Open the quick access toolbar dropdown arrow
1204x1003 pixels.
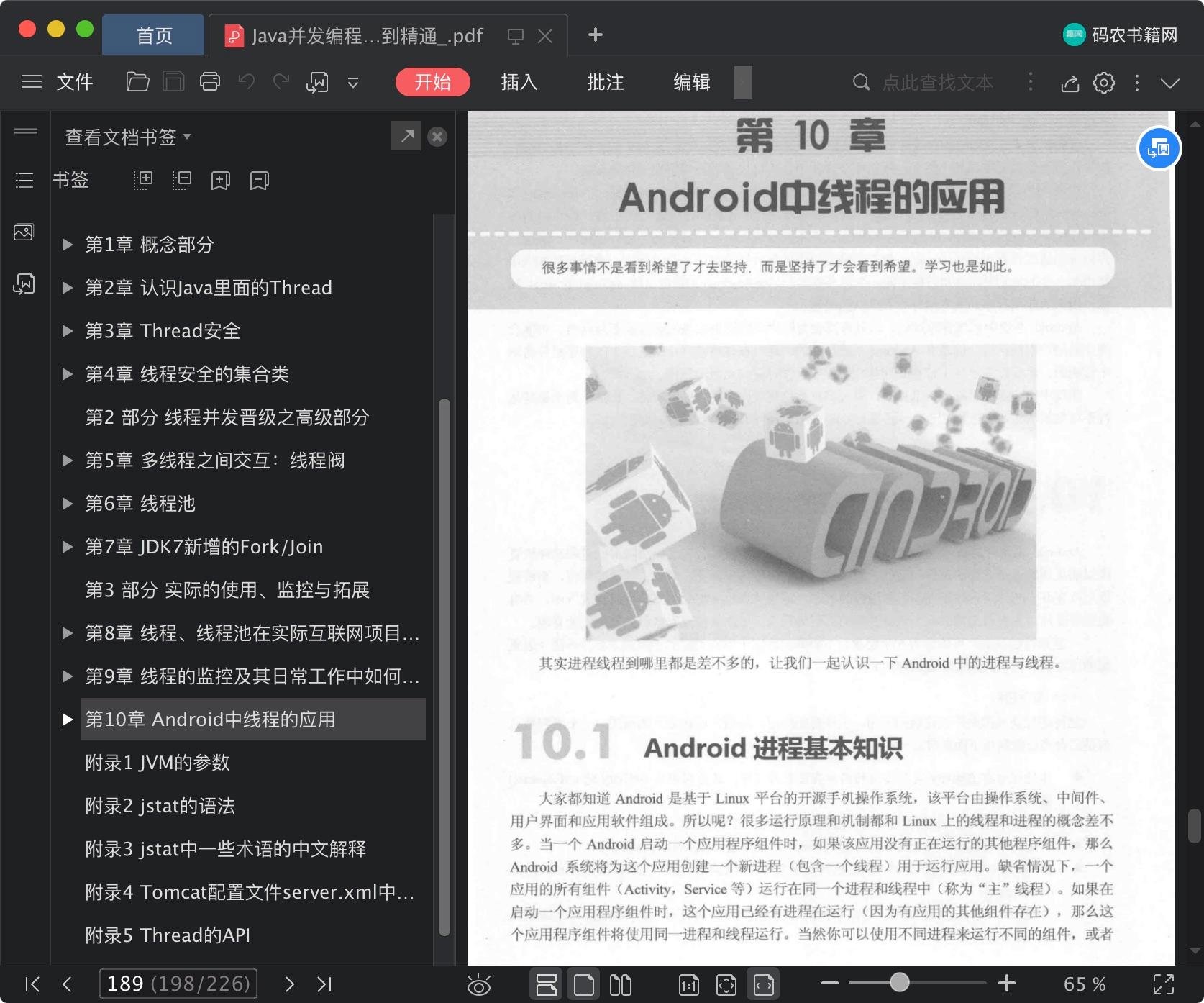353,83
